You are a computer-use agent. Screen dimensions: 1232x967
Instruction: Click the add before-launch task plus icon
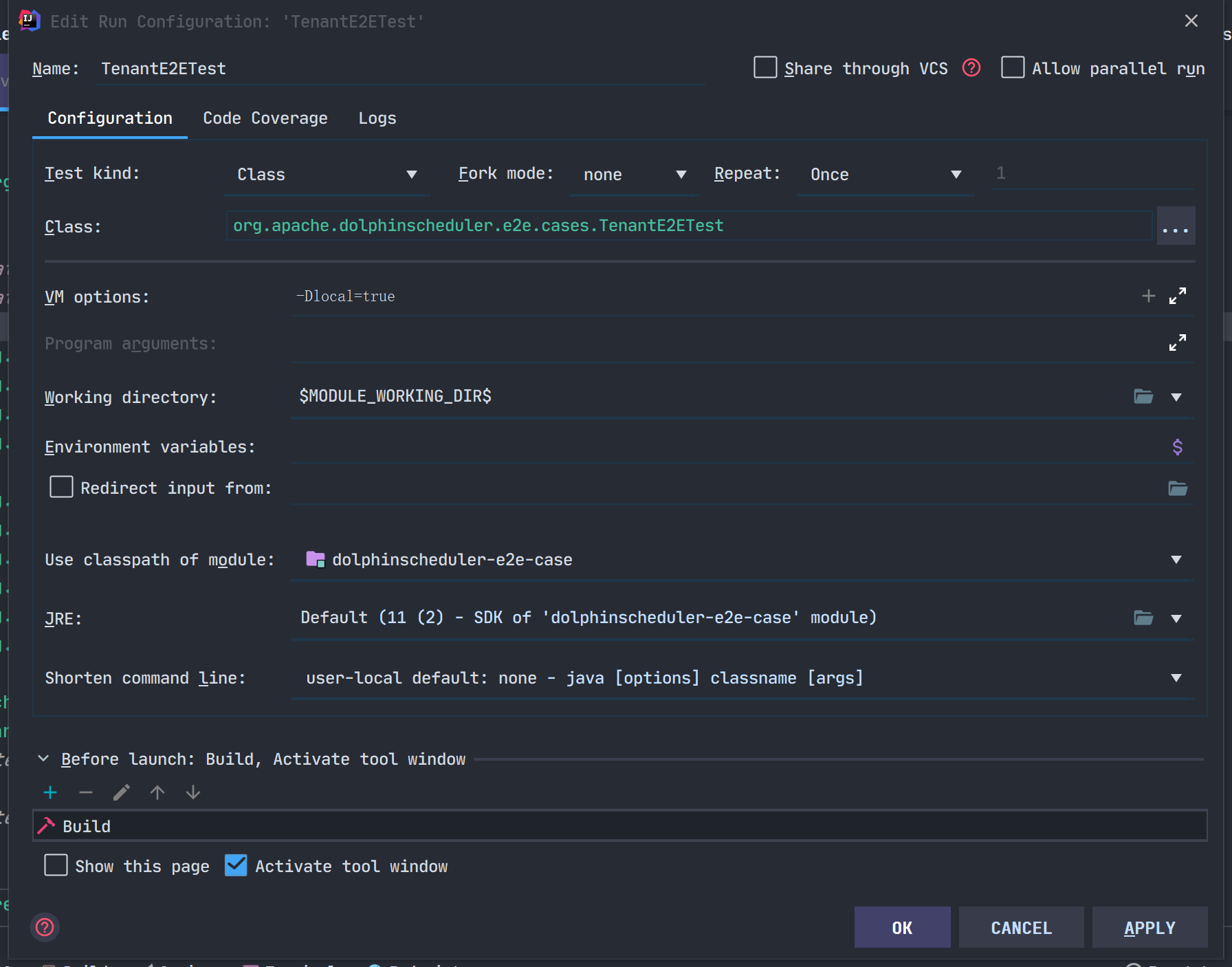[x=50, y=792]
